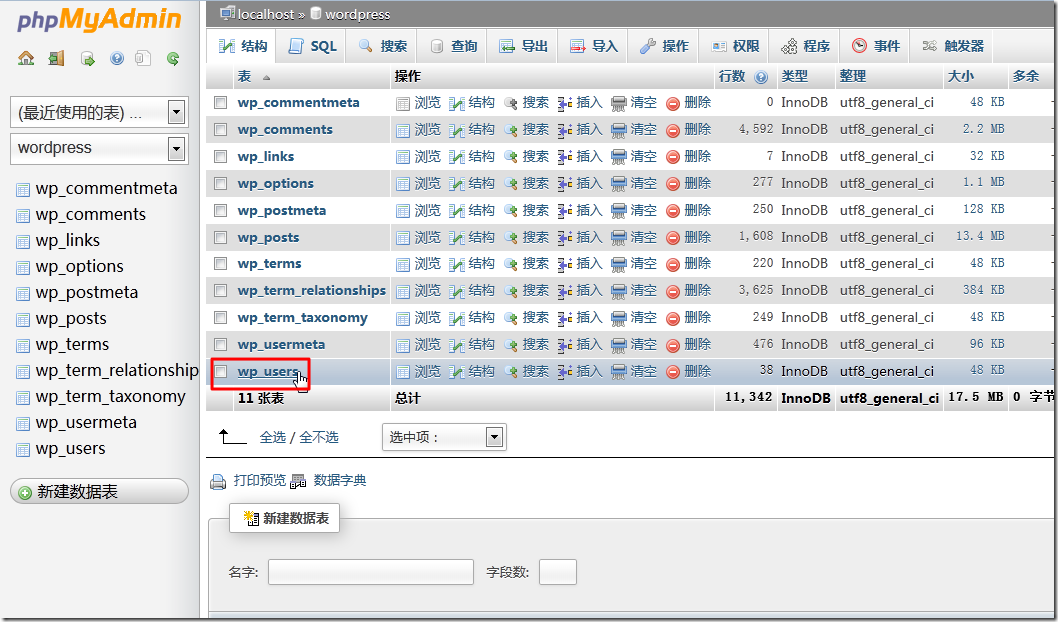
Task: Click Insert icon for wp_users row
Action: [x=565, y=372]
